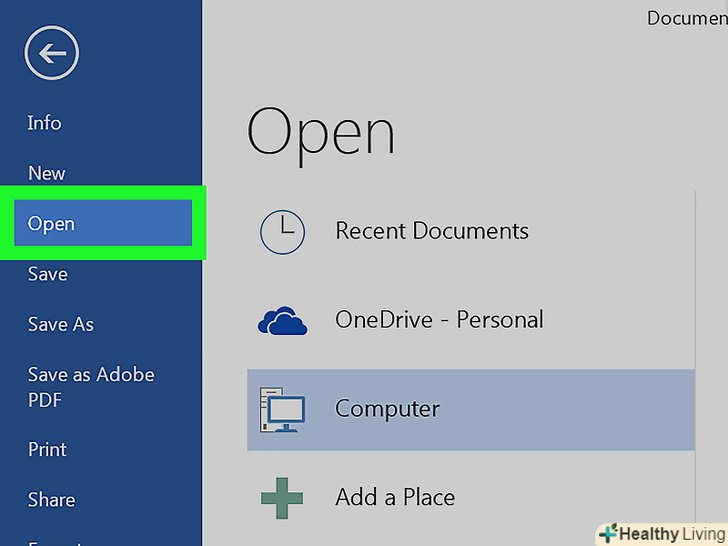Image resolution: width=728 pixels, height=546 pixels.
Task: Select the Recent Documents label
Action: point(432,231)
